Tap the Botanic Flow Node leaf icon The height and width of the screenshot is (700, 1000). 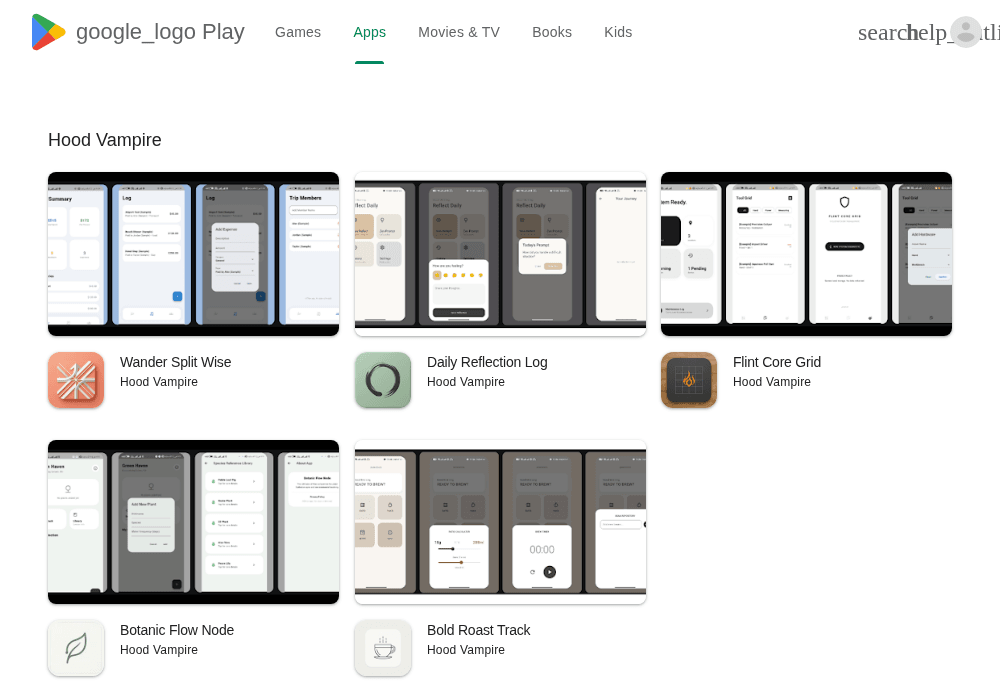coord(76,648)
